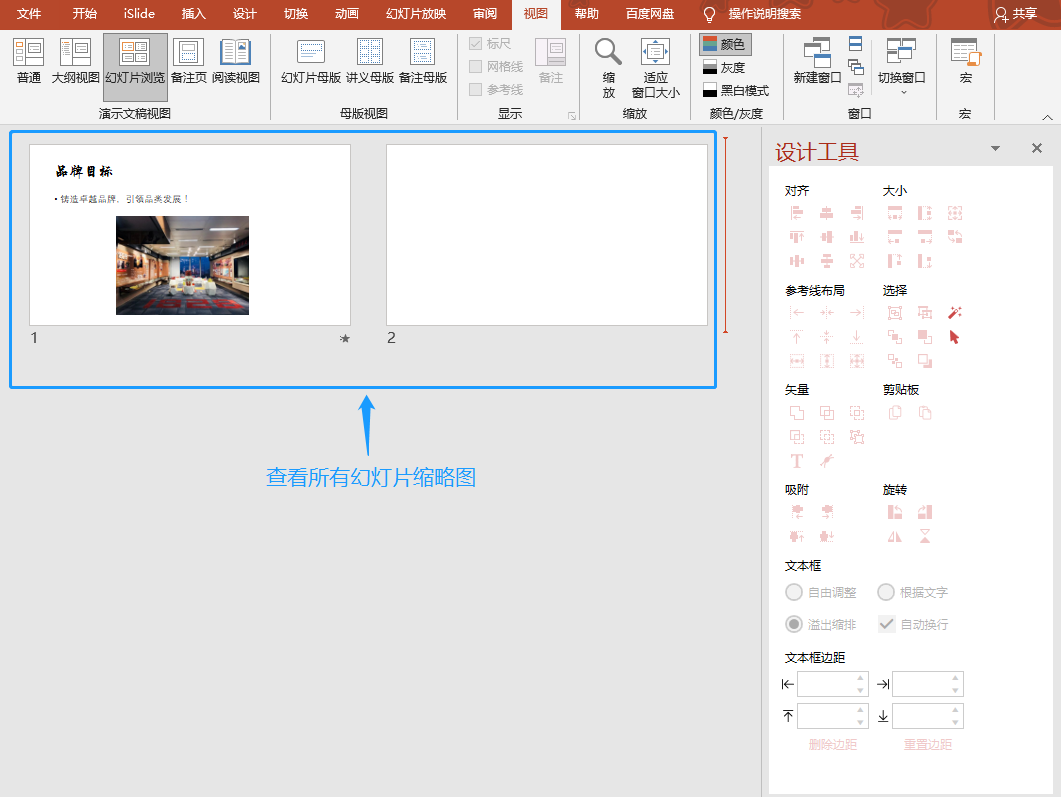The width and height of the screenshot is (1061, 797).
Task: Click the rotate left icon under 旋转
Action: [895, 512]
